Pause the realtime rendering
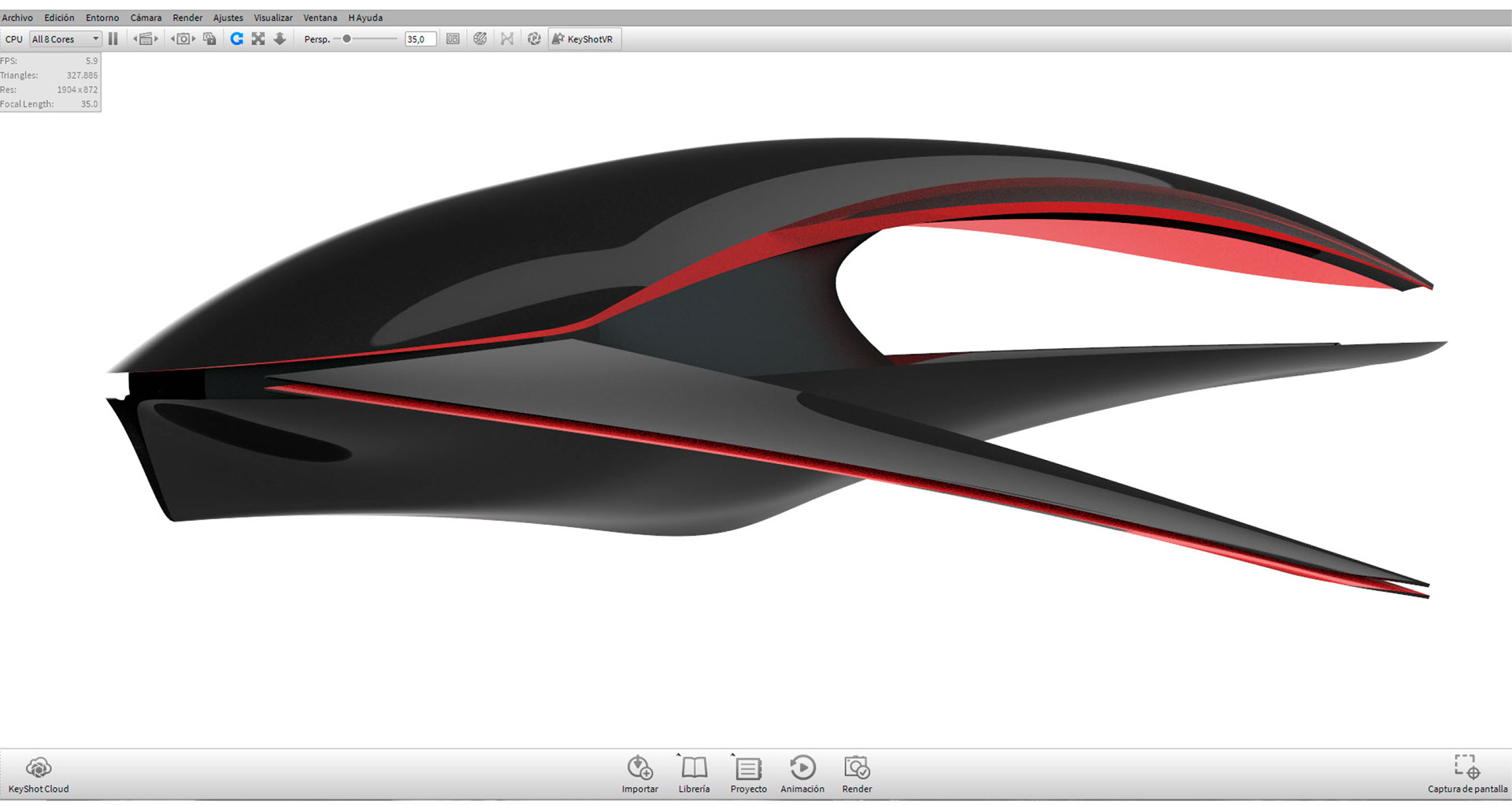Image resolution: width=1512 pixels, height=806 pixels. click(113, 38)
